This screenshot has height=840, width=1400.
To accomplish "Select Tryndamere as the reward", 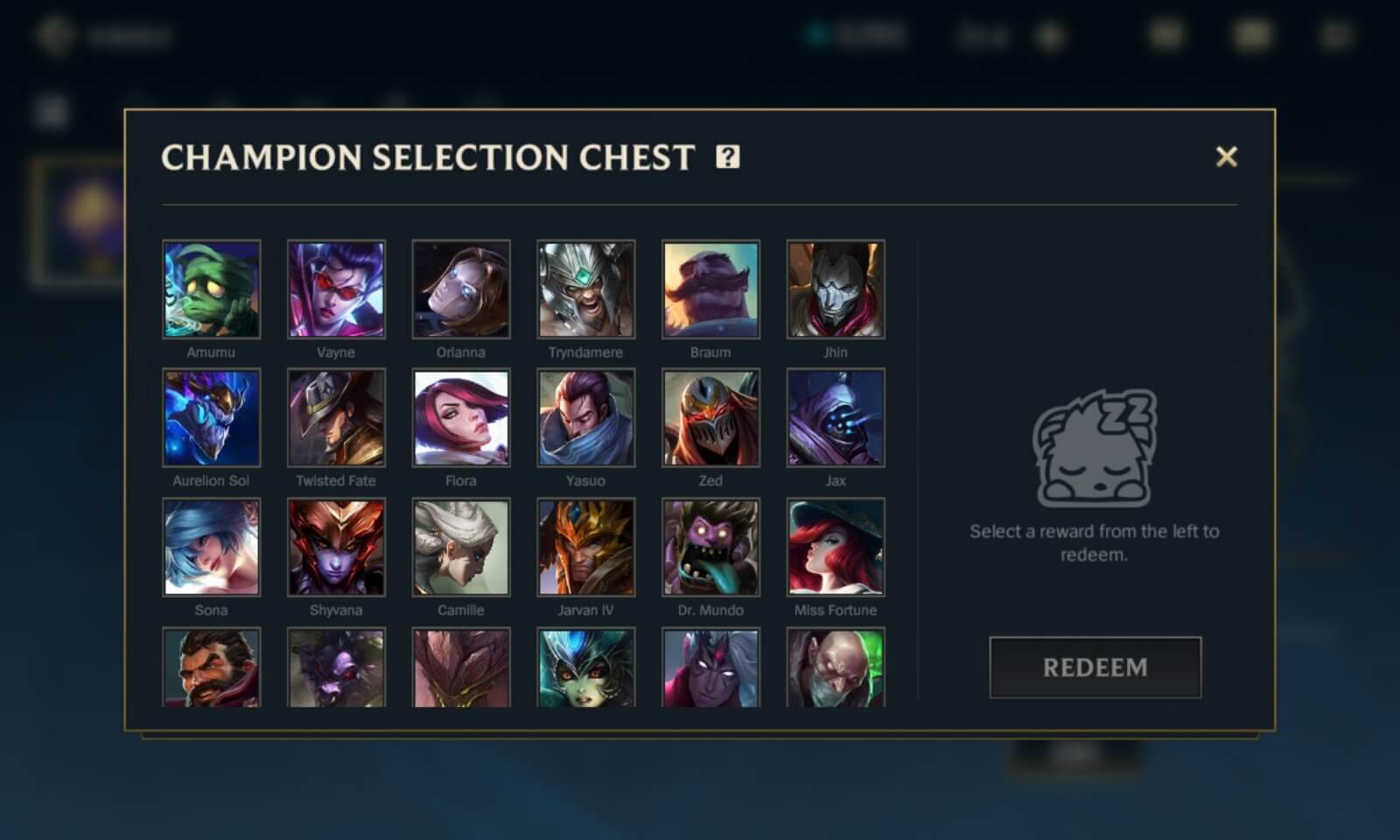I will [x=585, y=290].
